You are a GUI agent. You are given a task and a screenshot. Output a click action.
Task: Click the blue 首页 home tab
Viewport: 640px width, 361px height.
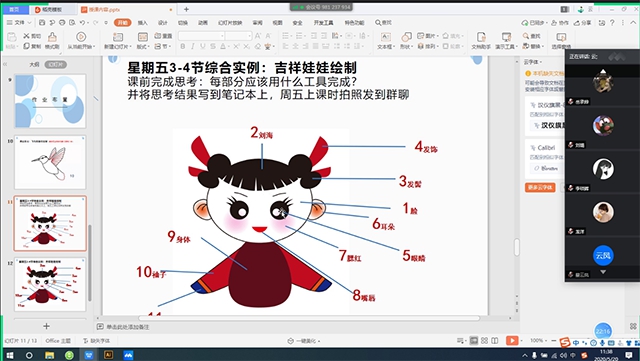point(15,9)
